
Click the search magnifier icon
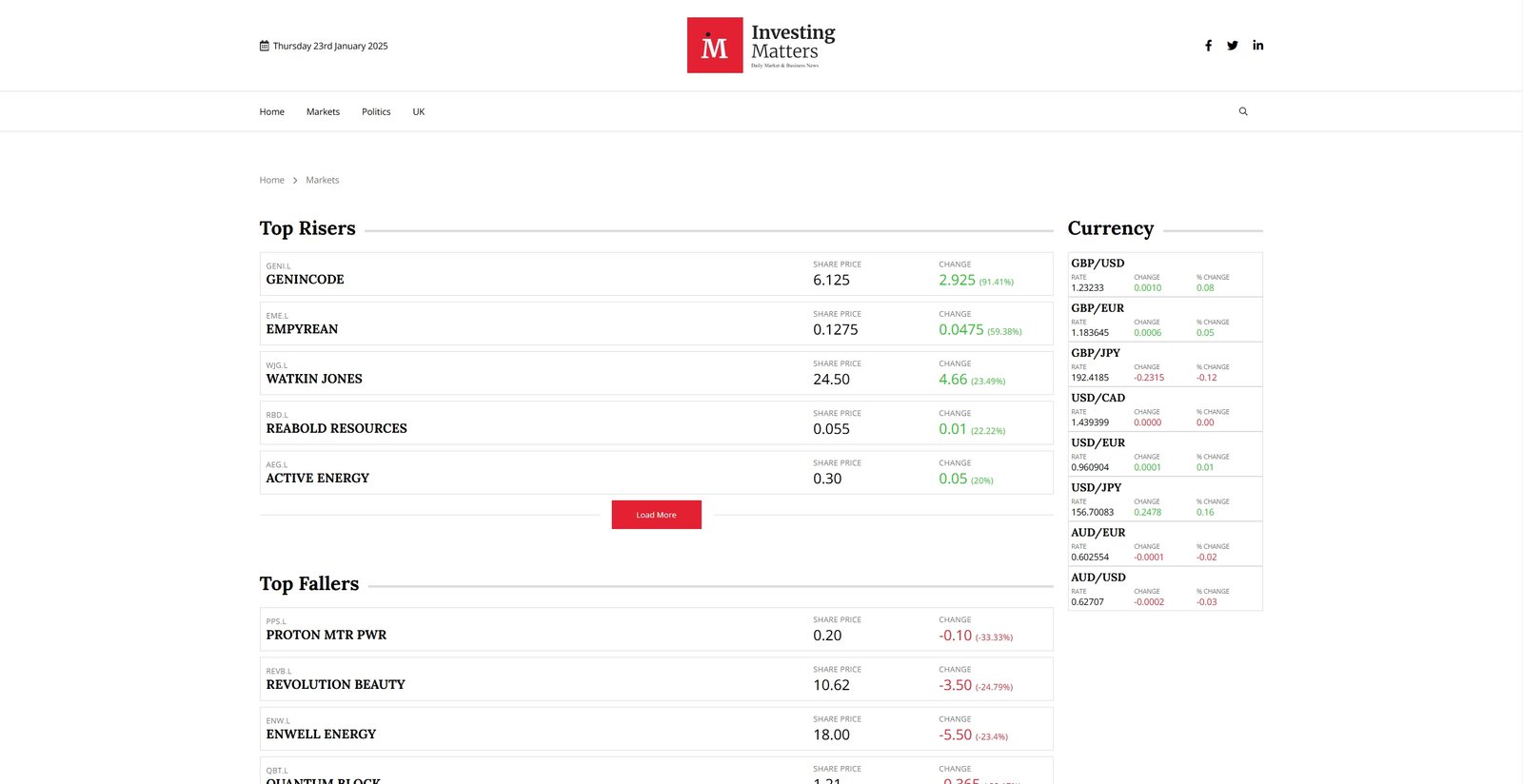[1243, 111]
